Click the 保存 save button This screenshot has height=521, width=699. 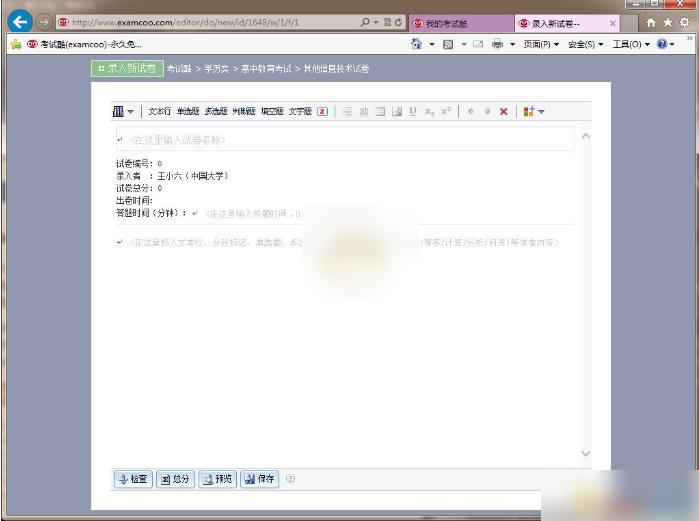click(x=259, y=479)
